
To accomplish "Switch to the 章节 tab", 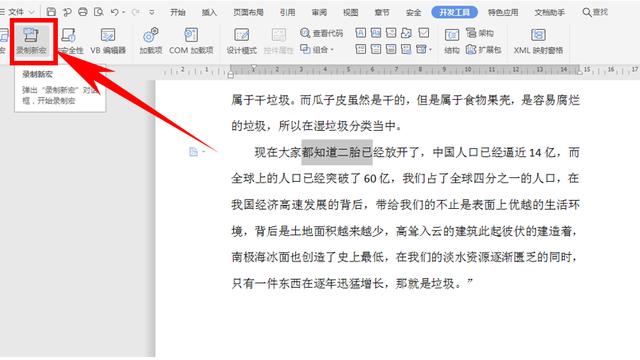I will coord(382,12).
